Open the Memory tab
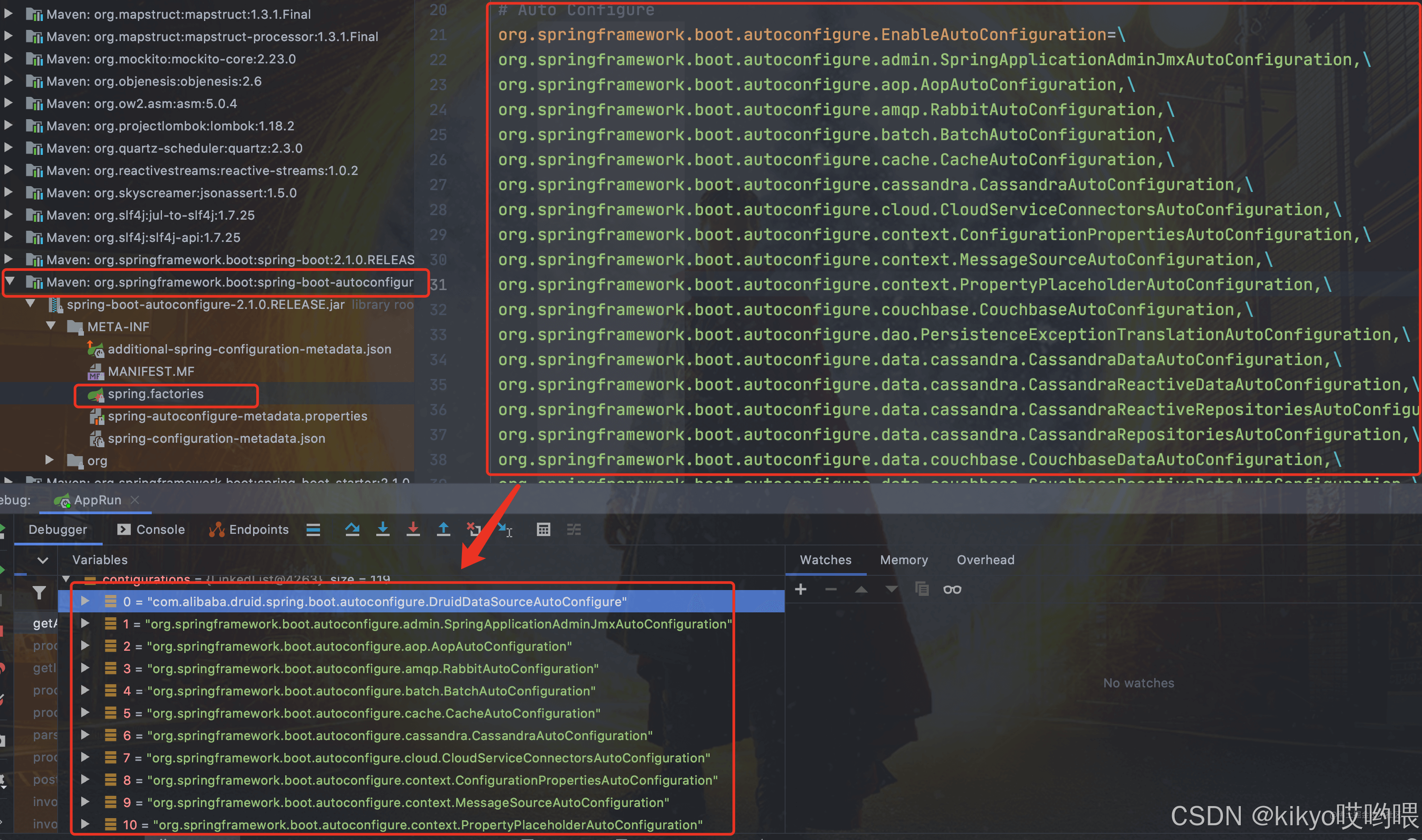This screenshot has width=1422, height=840. coord(904,560)
